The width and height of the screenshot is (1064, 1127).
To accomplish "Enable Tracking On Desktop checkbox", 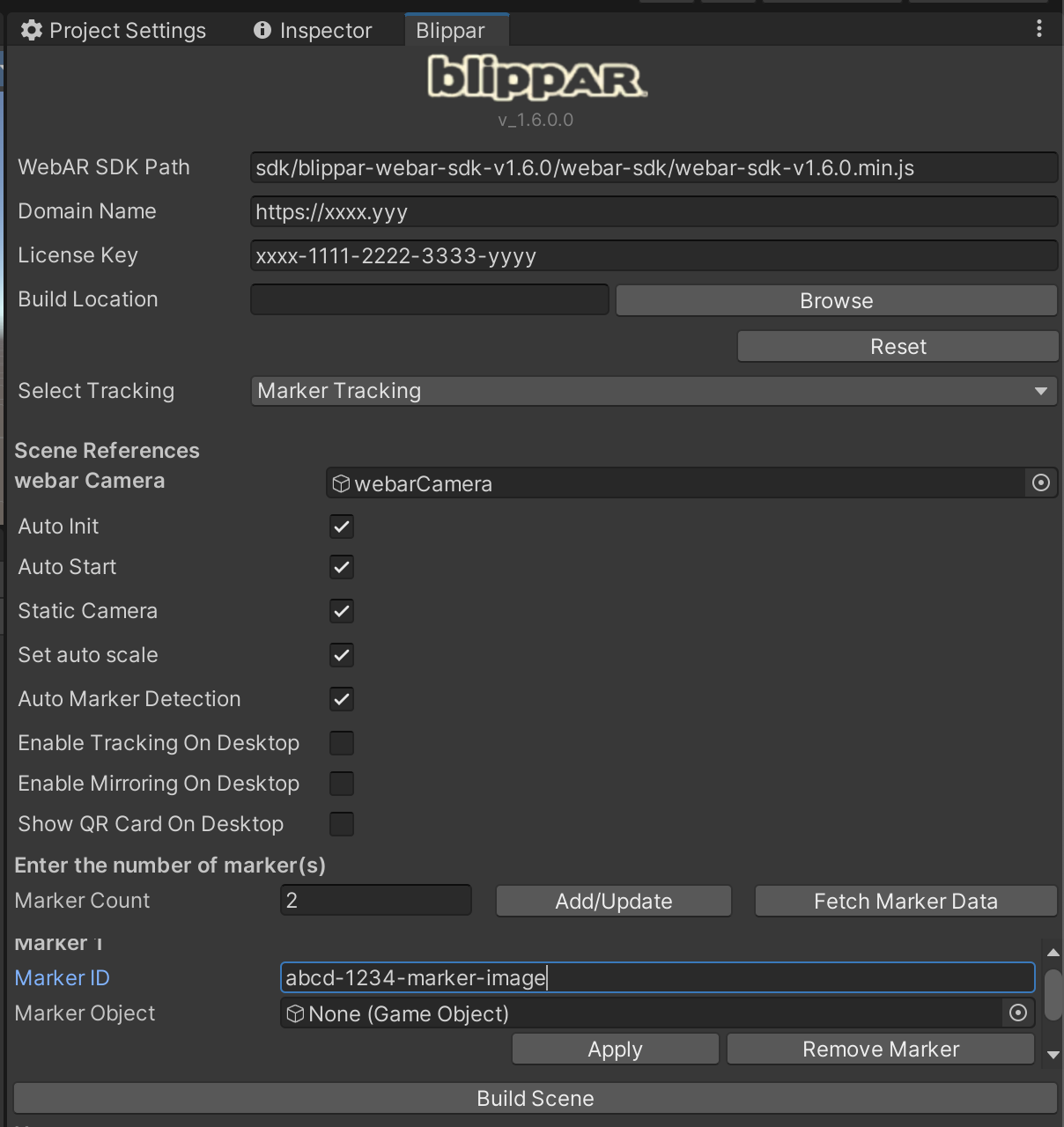I will click(x=342, y=743).
